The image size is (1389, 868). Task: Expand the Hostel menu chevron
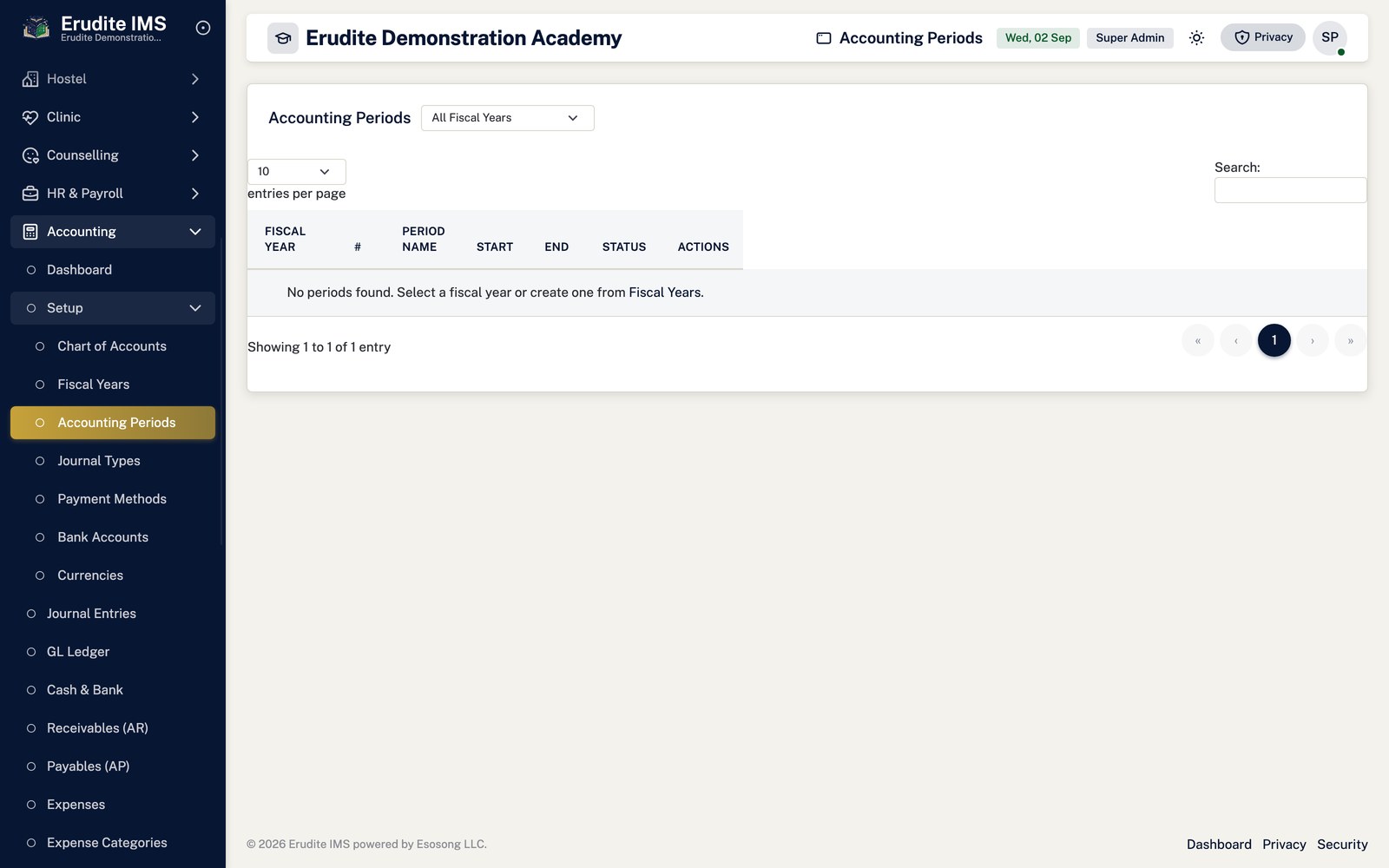coord(195,79)
